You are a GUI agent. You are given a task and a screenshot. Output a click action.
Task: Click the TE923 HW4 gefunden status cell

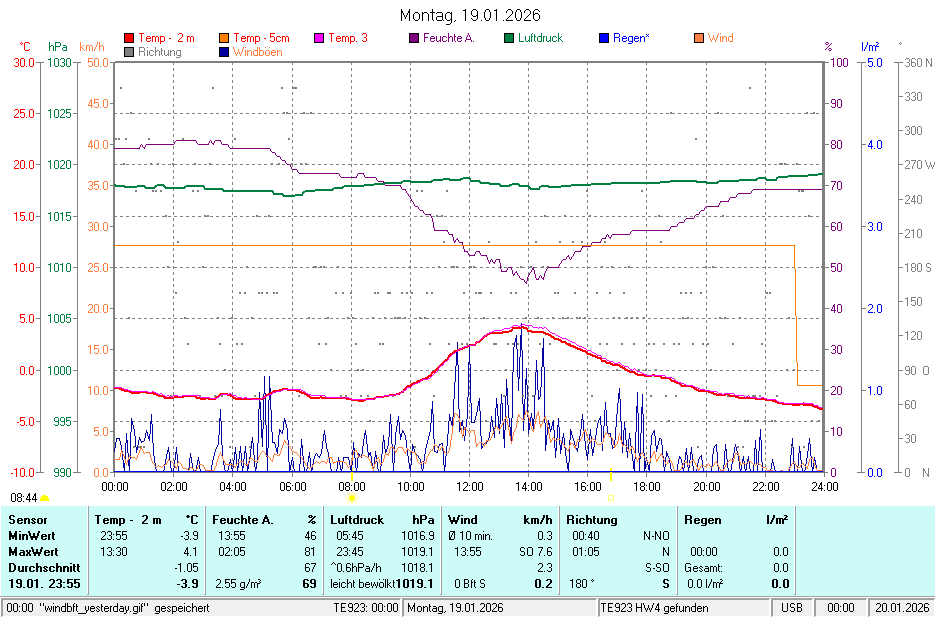click(x=655, y=608)
